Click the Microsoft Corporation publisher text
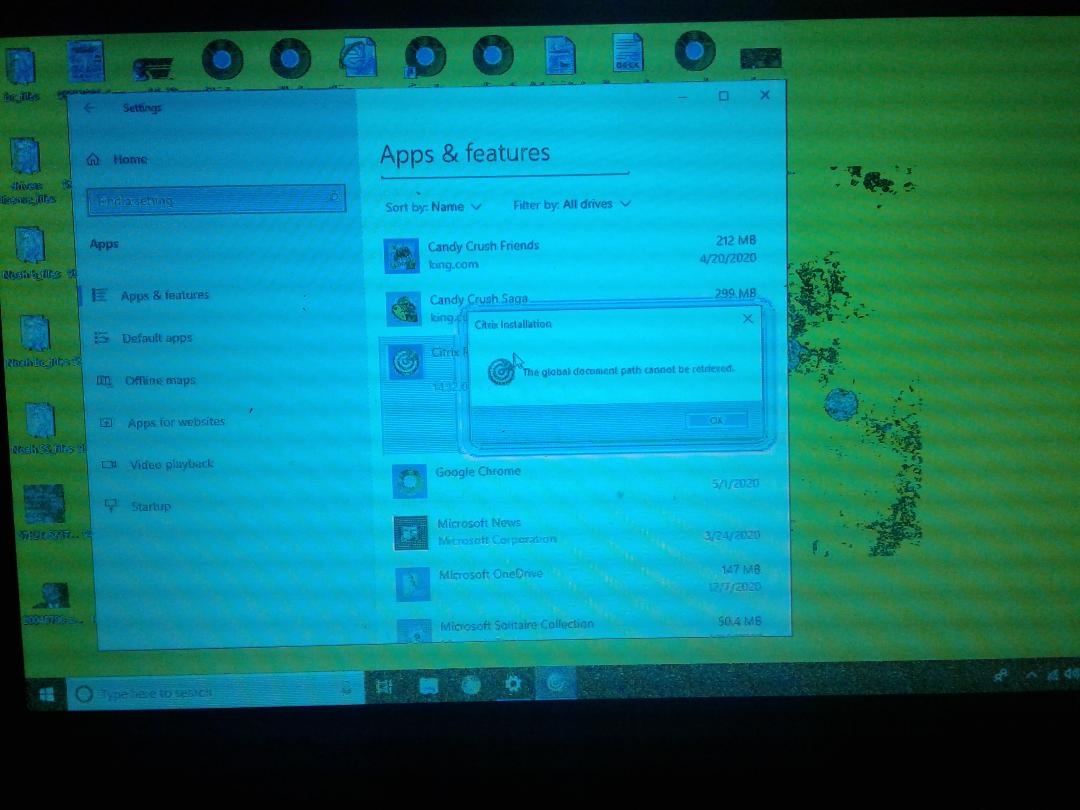Screen dimensions: 1080x810 pos(497,539)
